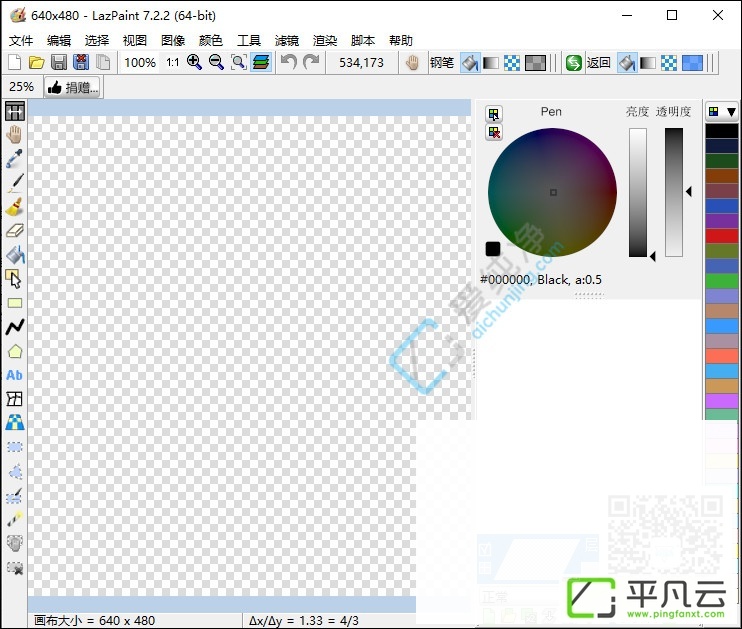Select gradient fill for 钢笔 pen color

point(491,62)
